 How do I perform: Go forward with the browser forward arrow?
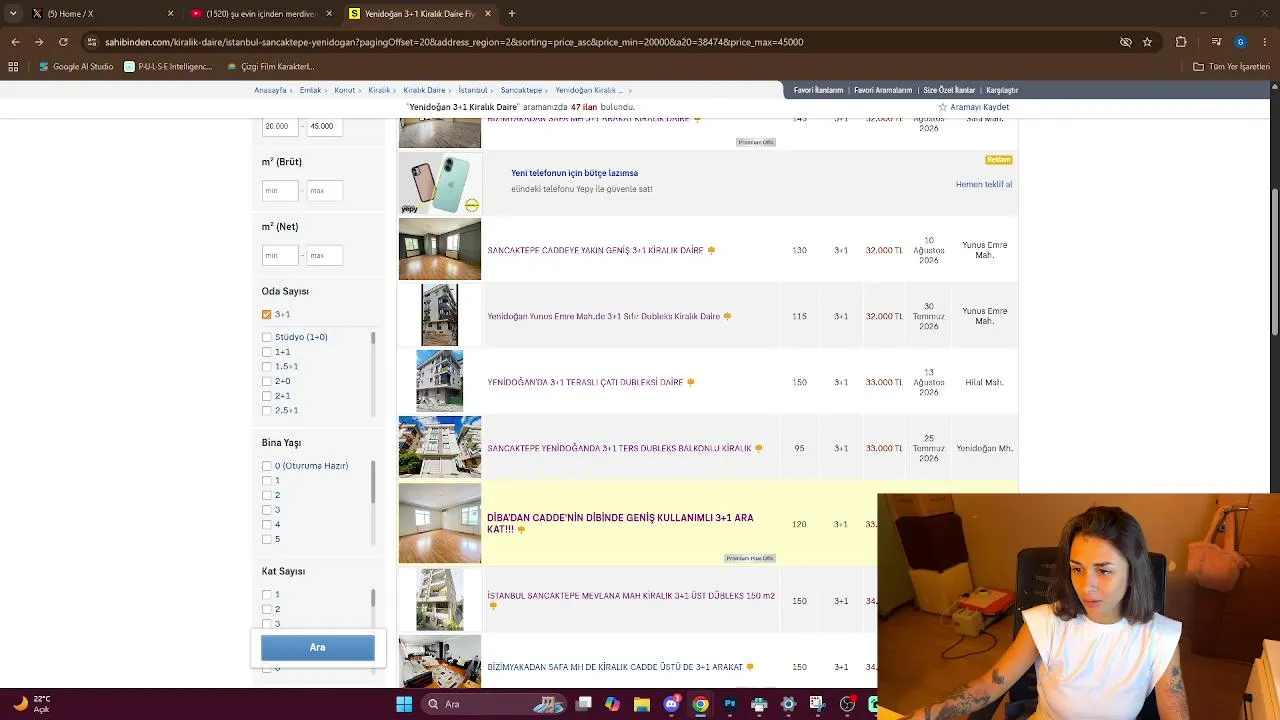39,42
